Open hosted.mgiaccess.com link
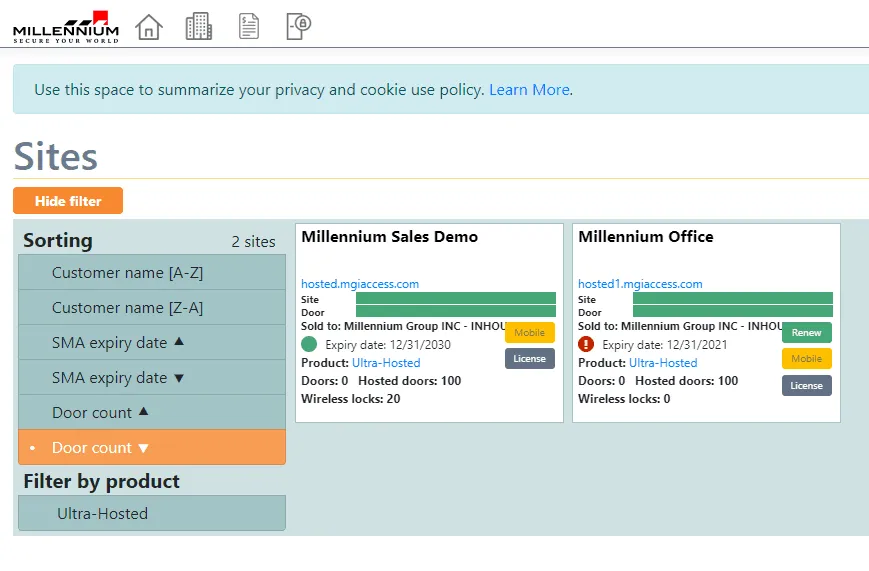869x571 pixels. coord(360,284)
